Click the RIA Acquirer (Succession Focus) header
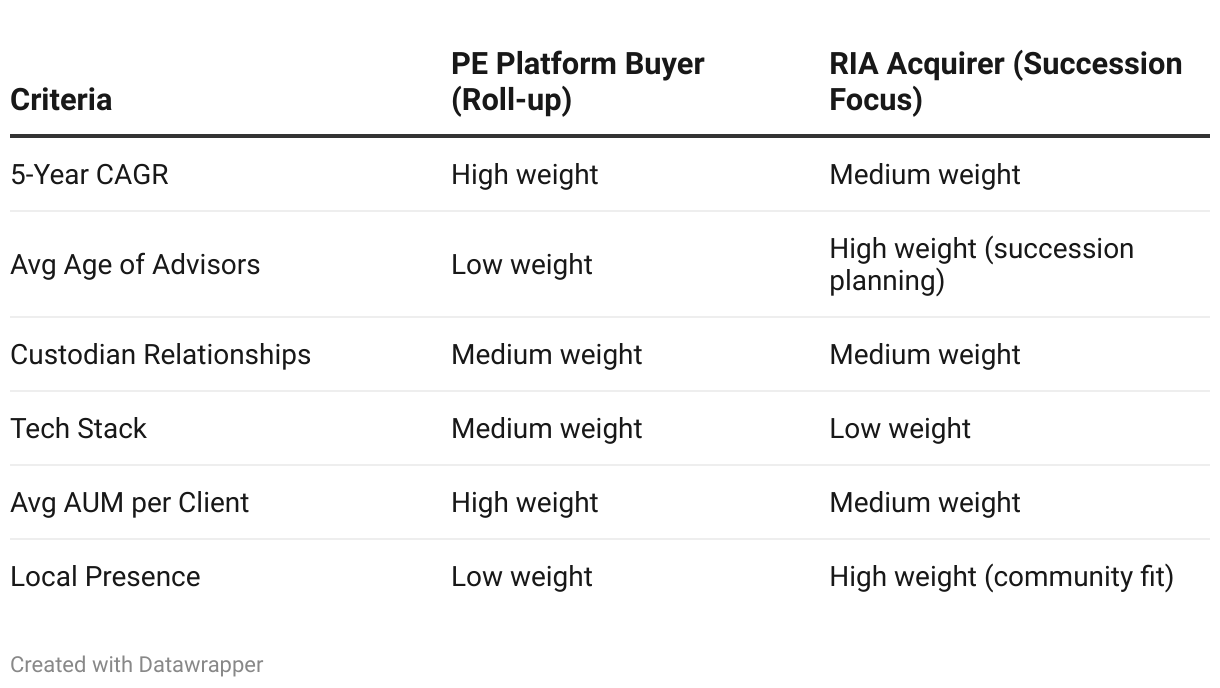The height and width of the screenshot is (688, 1220). click(1006, 82)
